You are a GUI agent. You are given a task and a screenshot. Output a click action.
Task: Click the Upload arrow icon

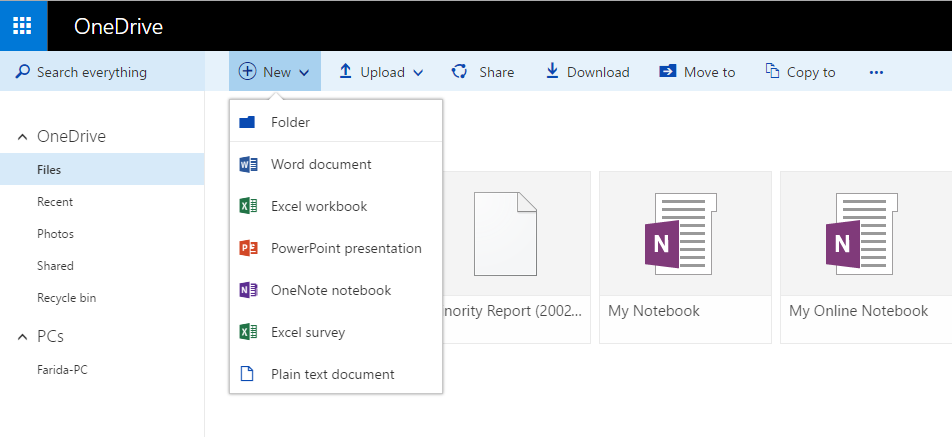coord(345,72)
